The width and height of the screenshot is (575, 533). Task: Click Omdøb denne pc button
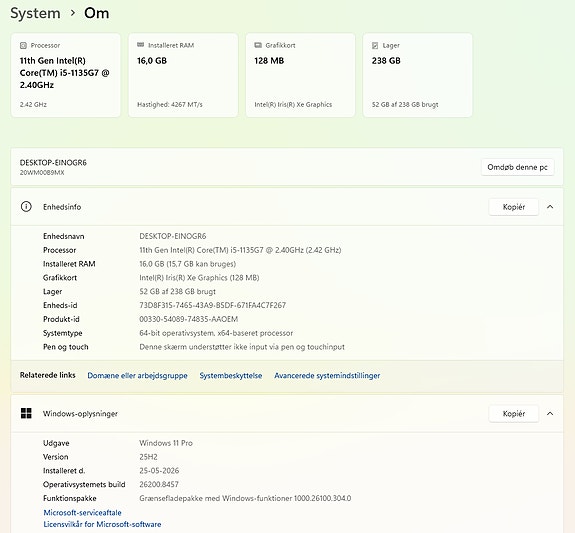click(x=517, y=167)
